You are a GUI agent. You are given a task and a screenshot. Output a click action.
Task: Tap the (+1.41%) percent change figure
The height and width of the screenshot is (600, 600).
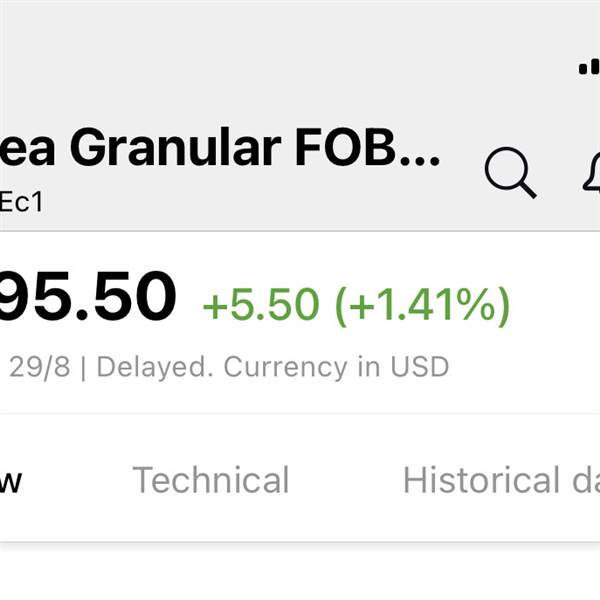point(422,306)
